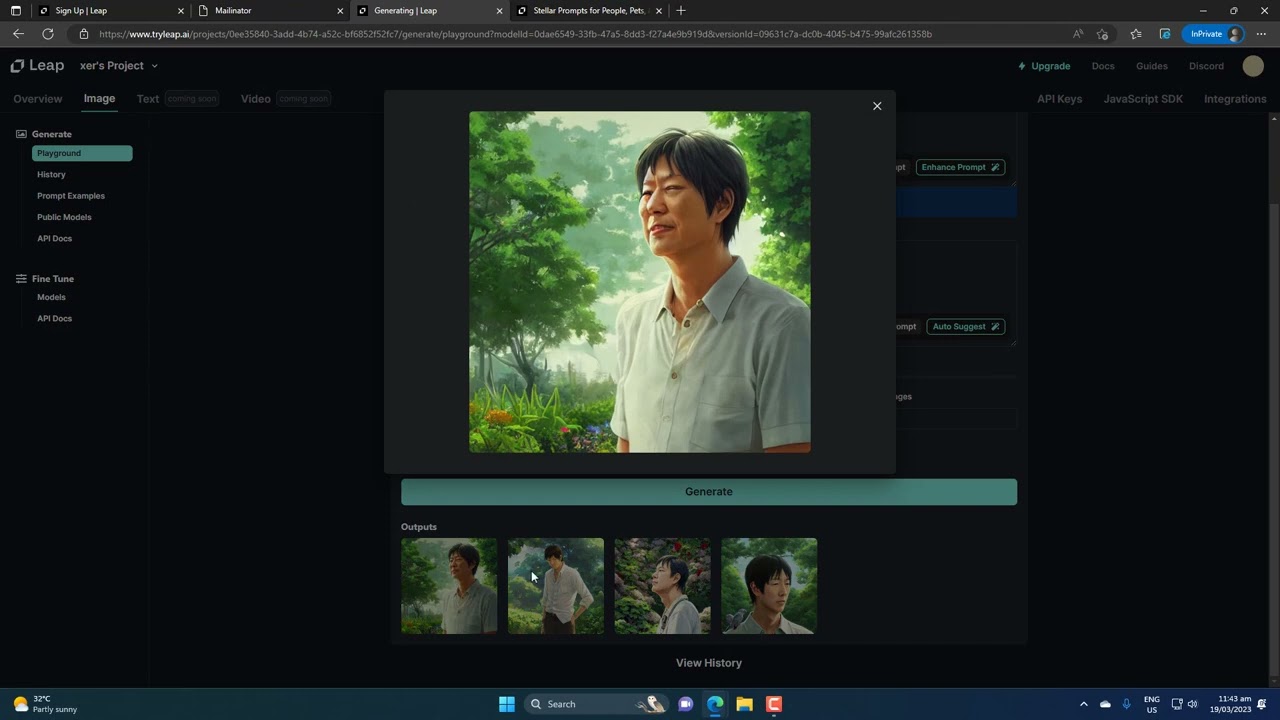Select the second output thumbnail
The image size is (1280, 720).
coord(555,586)
